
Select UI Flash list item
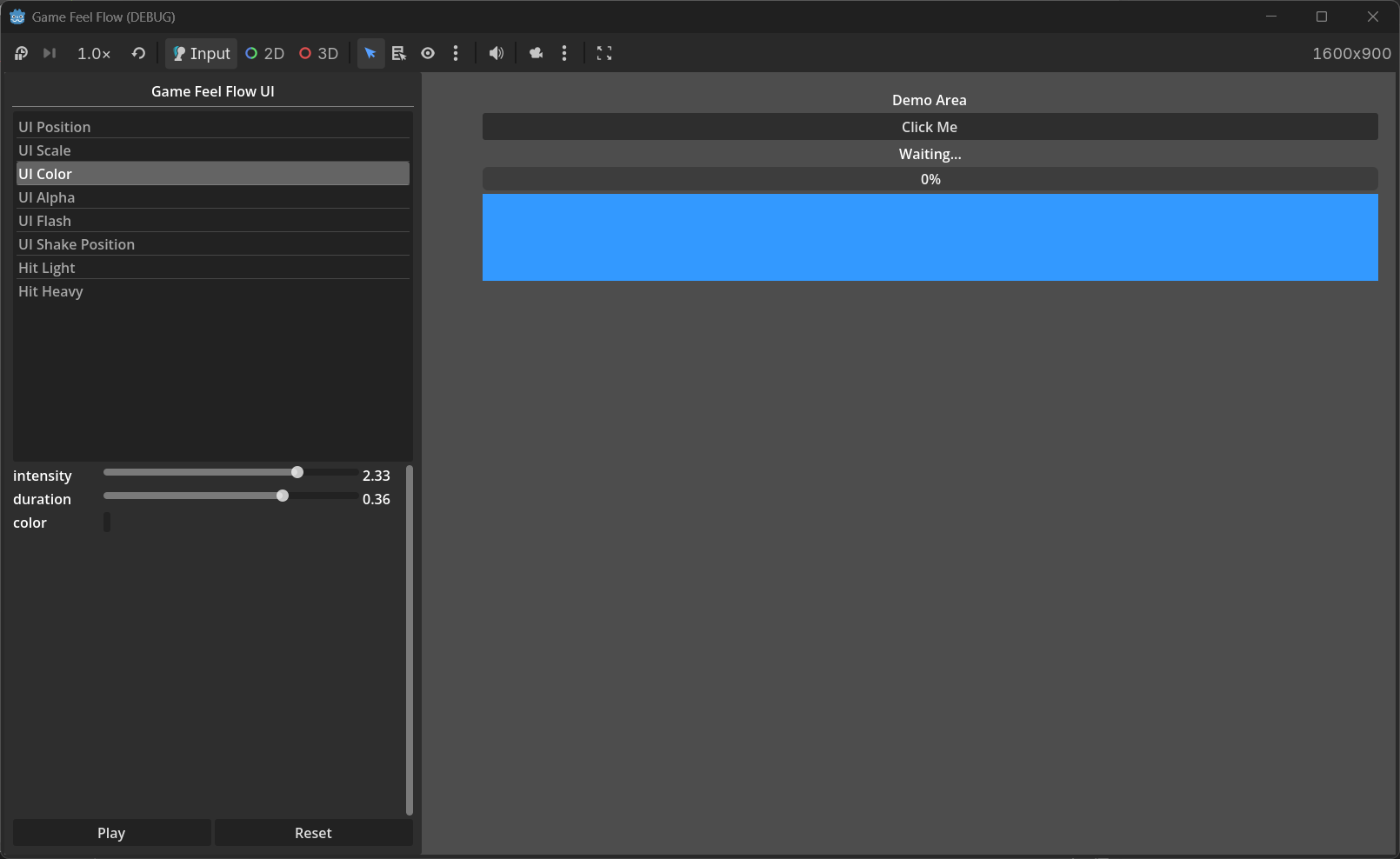point(213,221)
